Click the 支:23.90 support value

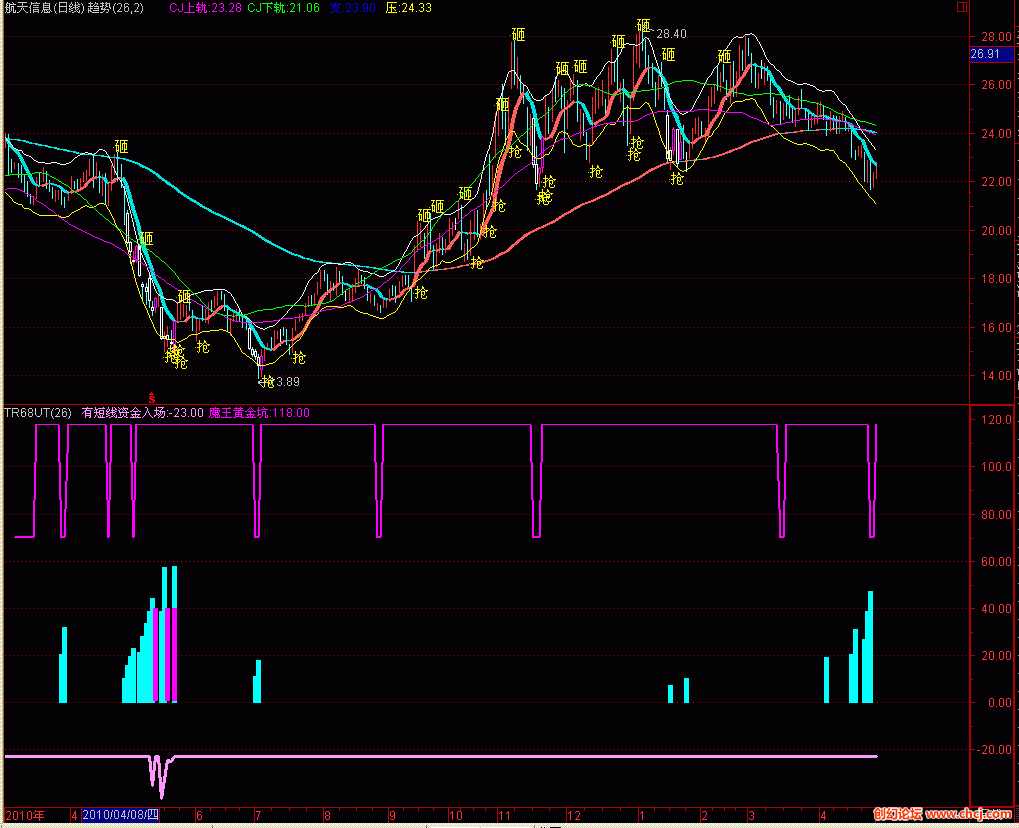pyautogui.click(x=352, y=8)
